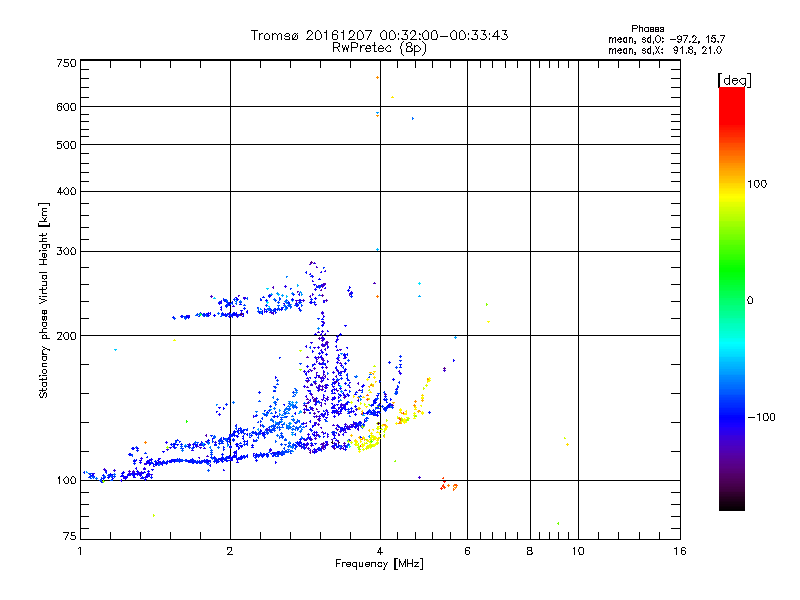The height and width of the screenshot is (600, 800).
Task: Select the 'mean, sd,X: 91.8, 21.0' line
Action: click(665, 50)
